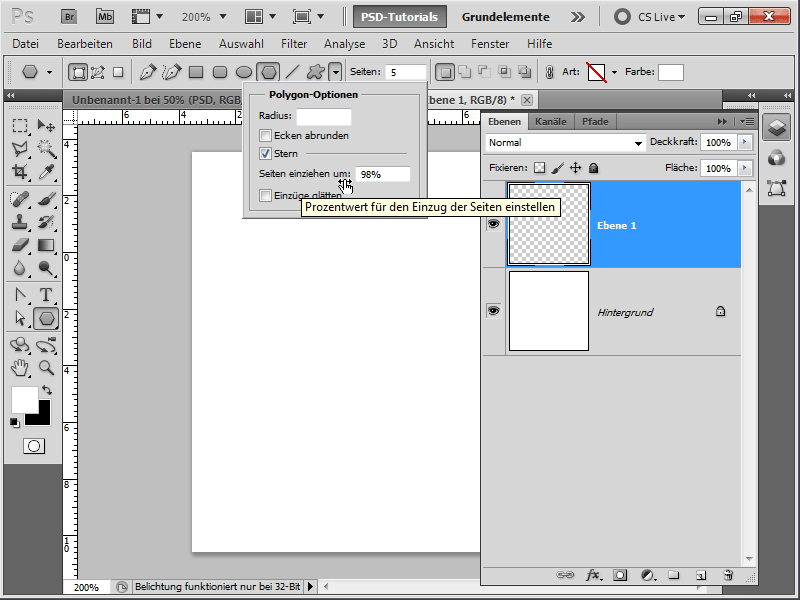Click the foreground color swatch
This screenshot has width=800, height=600.
pyautogui.click(x=24, y=400)
